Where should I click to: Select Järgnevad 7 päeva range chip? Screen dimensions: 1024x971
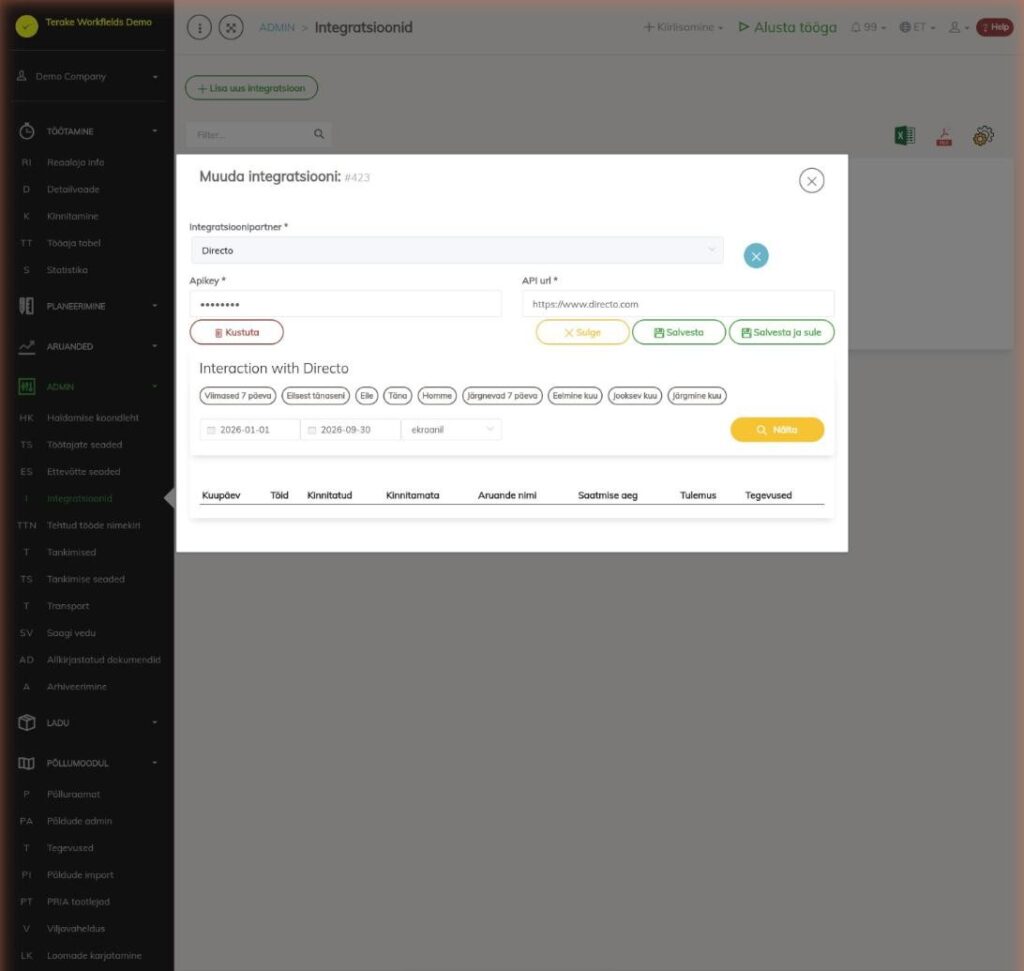click(x=502, y=396)
